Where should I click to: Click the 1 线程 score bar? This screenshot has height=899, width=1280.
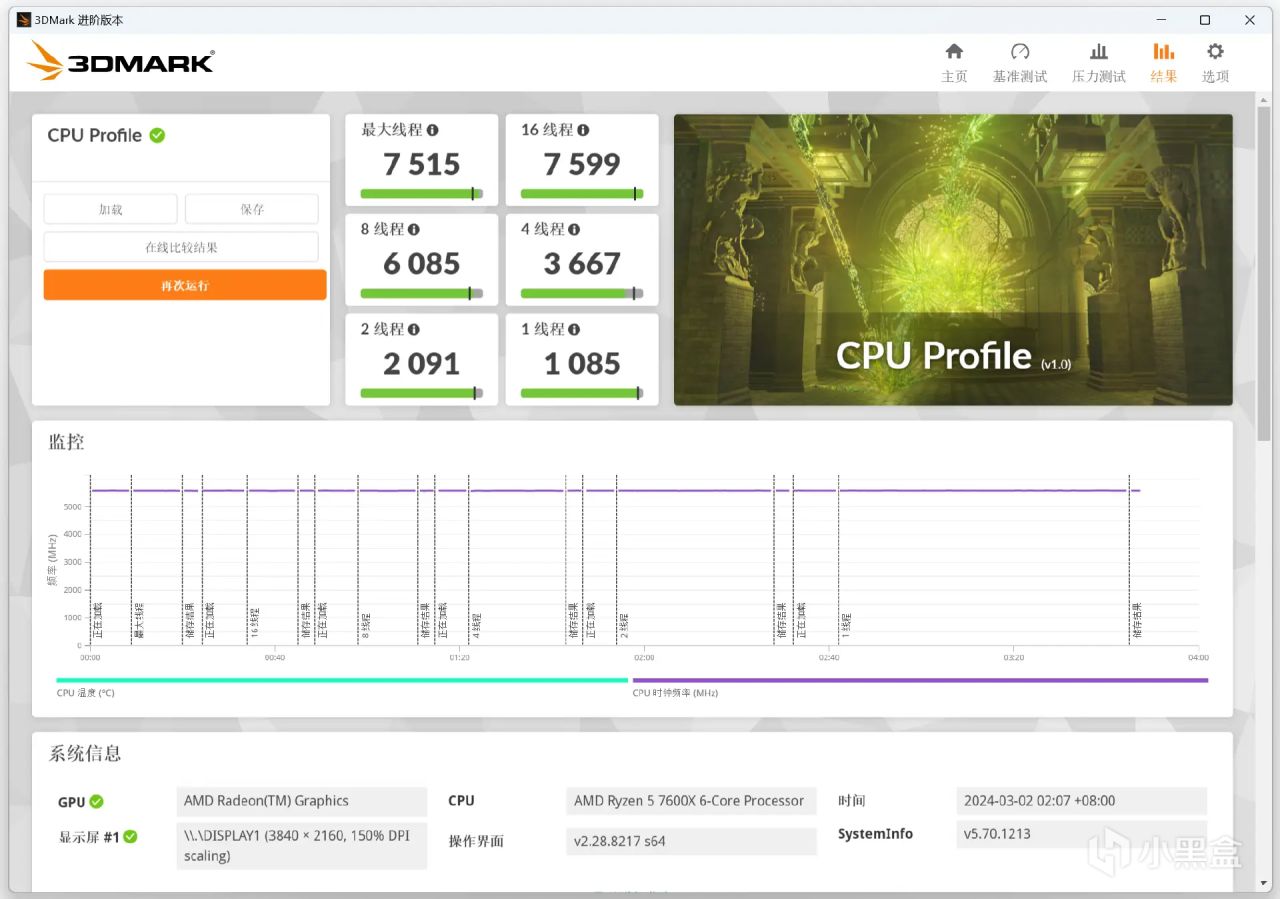pyautogui.click(x=582, y=393)
